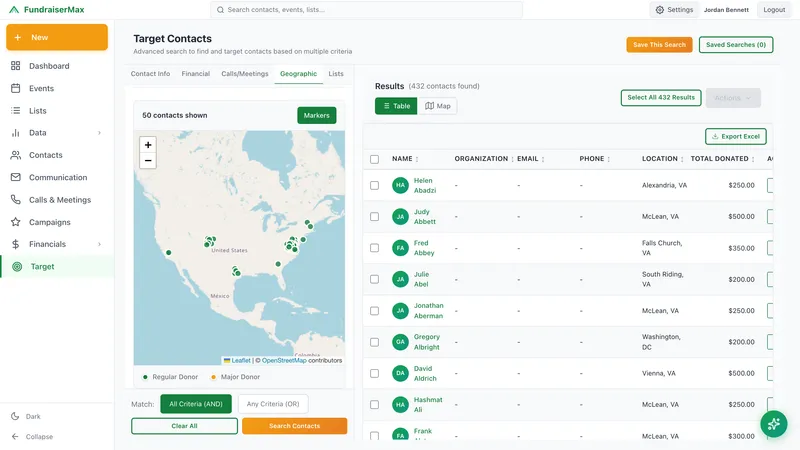Viewport: 800px width, 450px height.
Task: Sort by the TOTAL DONATED column
Action: 722,159
